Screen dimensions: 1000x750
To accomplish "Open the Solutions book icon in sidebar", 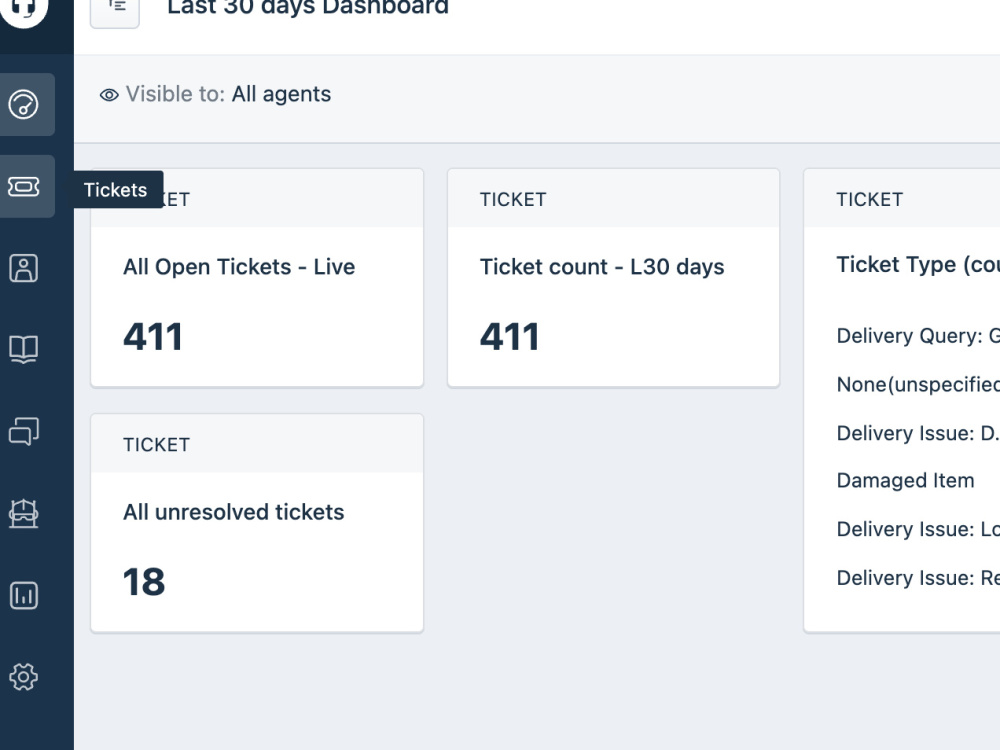I will click(24, 349).
